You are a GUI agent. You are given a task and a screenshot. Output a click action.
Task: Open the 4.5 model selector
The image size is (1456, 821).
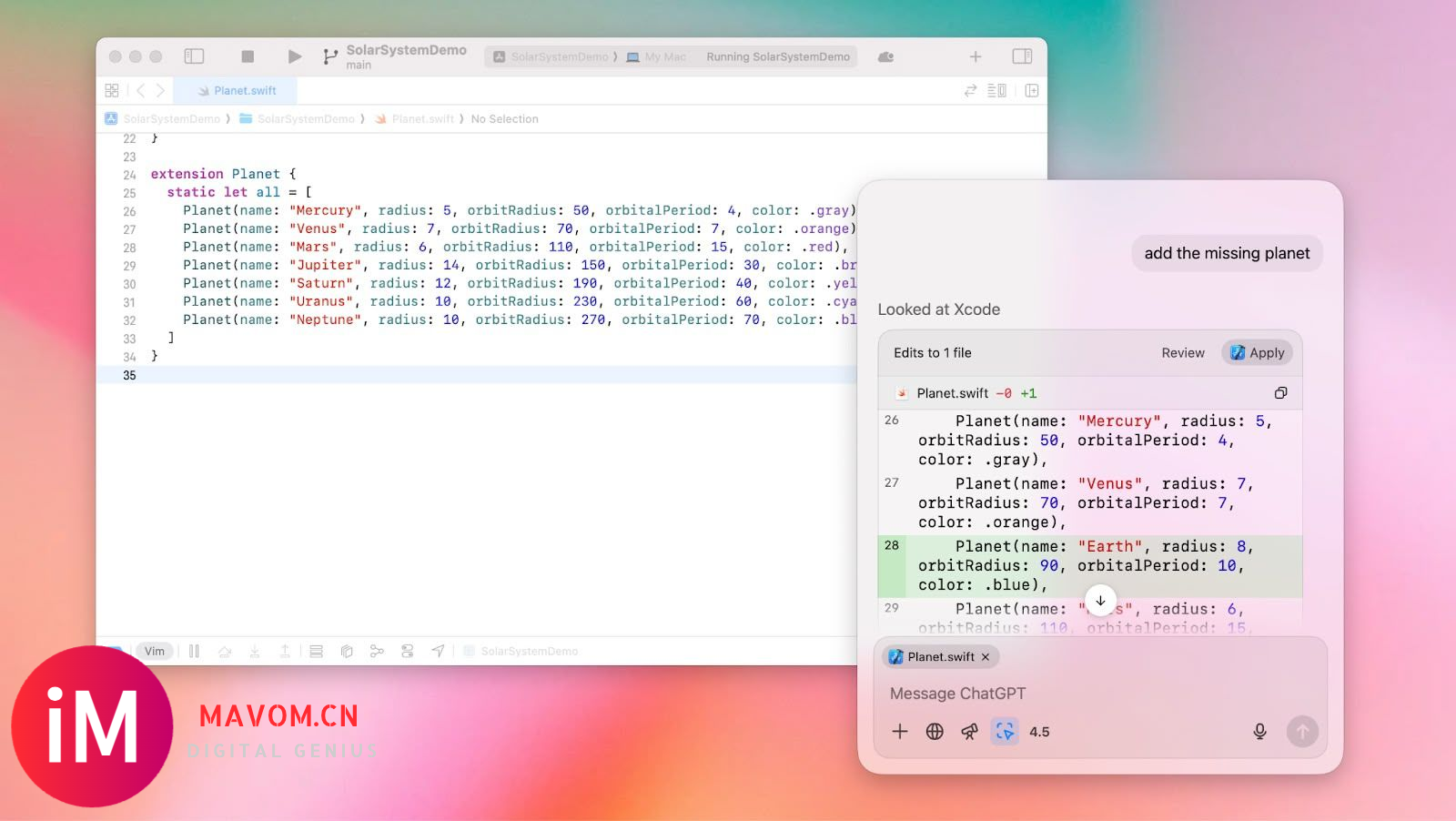(1039, 732)
